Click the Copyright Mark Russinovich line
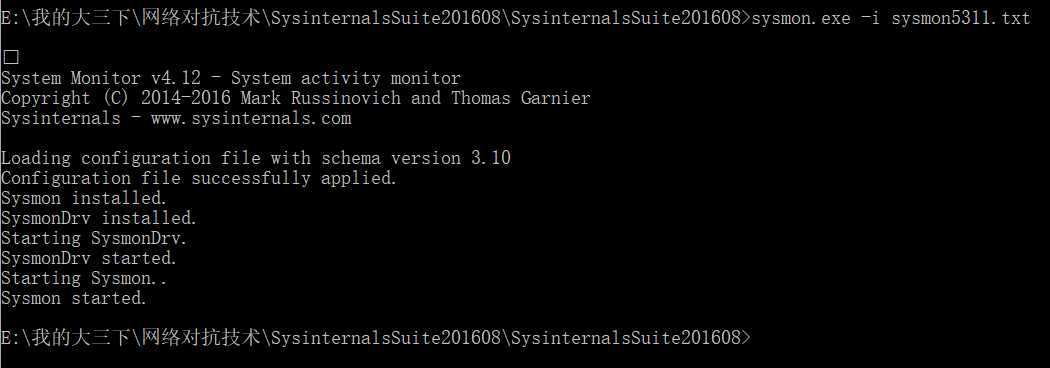Image resolution: width=1050 pixels, height=368 pixels. coord(296,98)
